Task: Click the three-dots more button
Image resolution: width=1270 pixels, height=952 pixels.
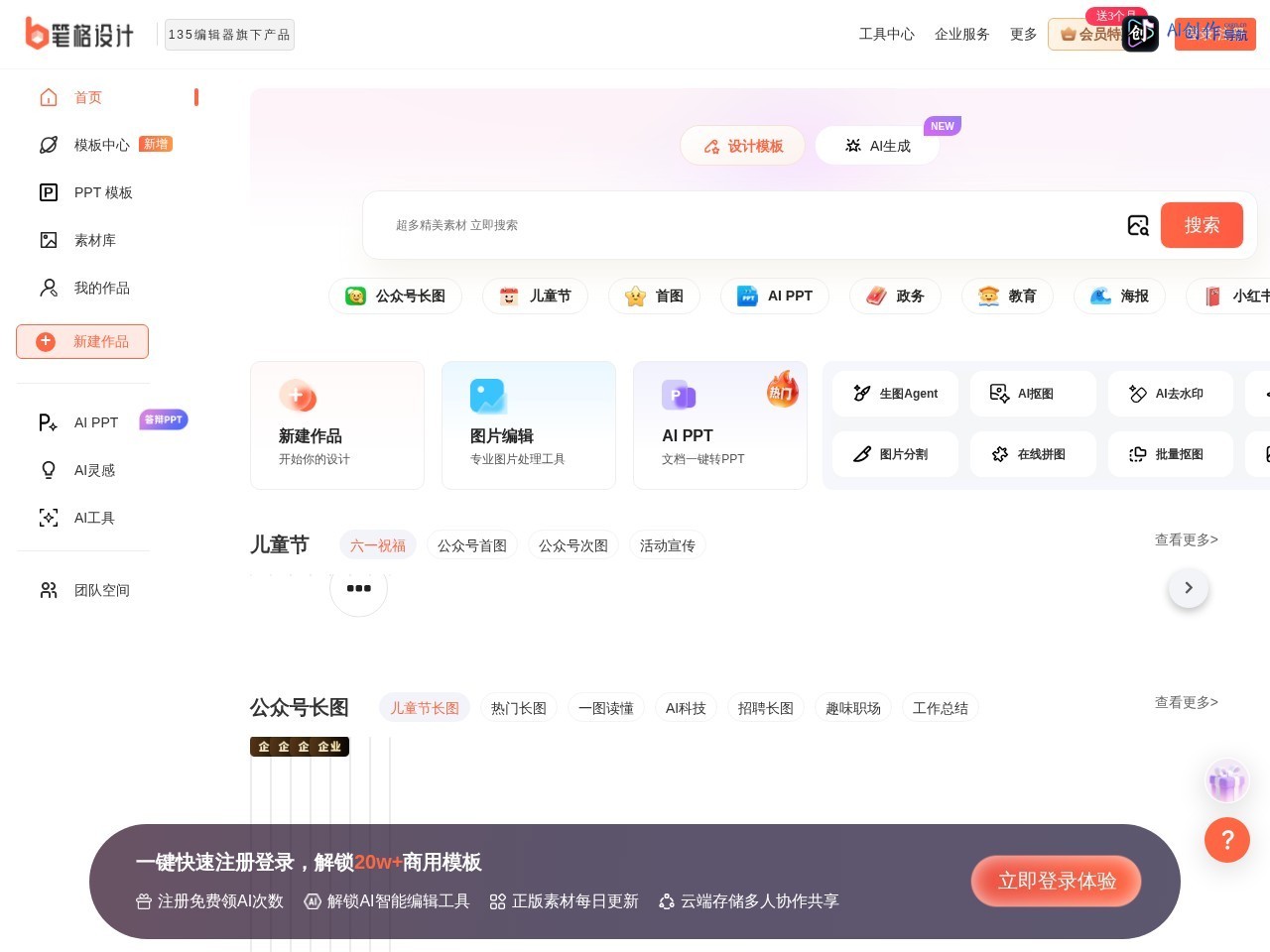Action: click(358, 588)
